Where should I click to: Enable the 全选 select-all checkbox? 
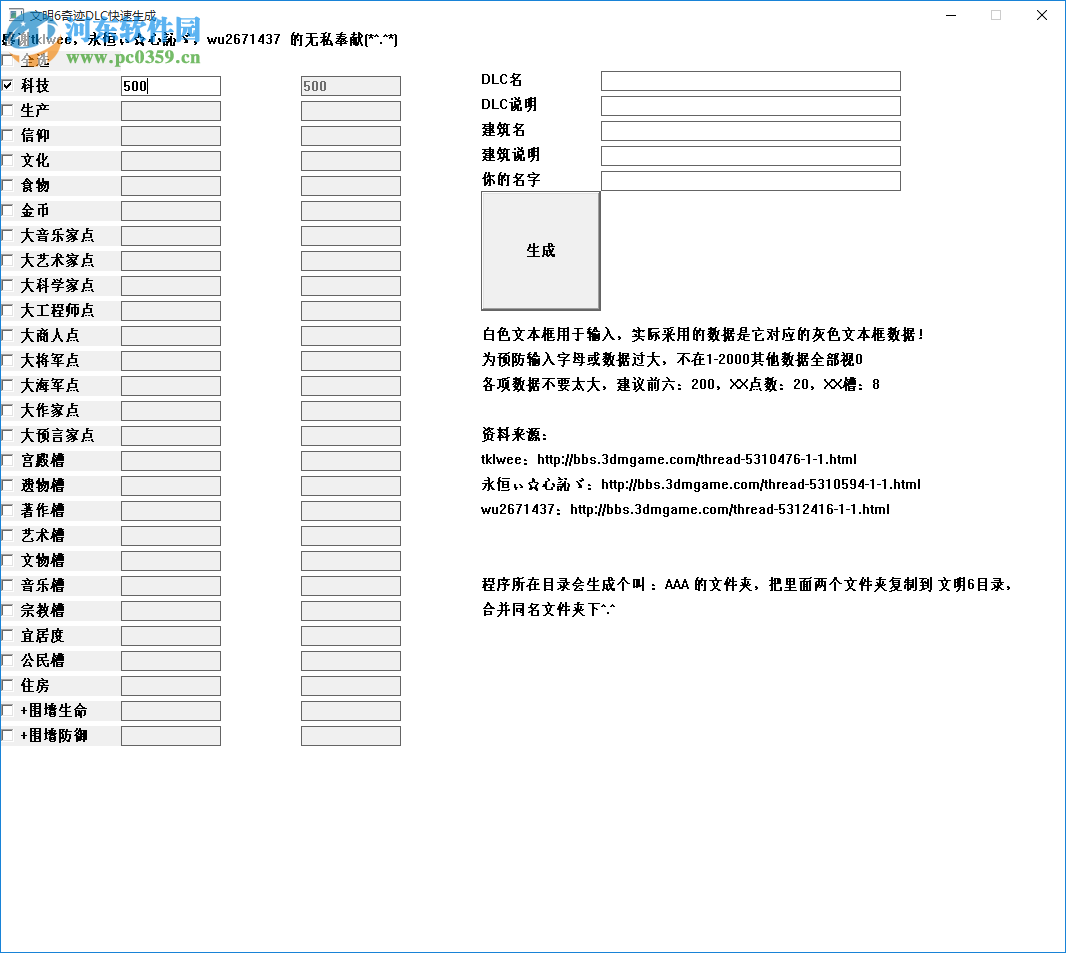[9, 60]
